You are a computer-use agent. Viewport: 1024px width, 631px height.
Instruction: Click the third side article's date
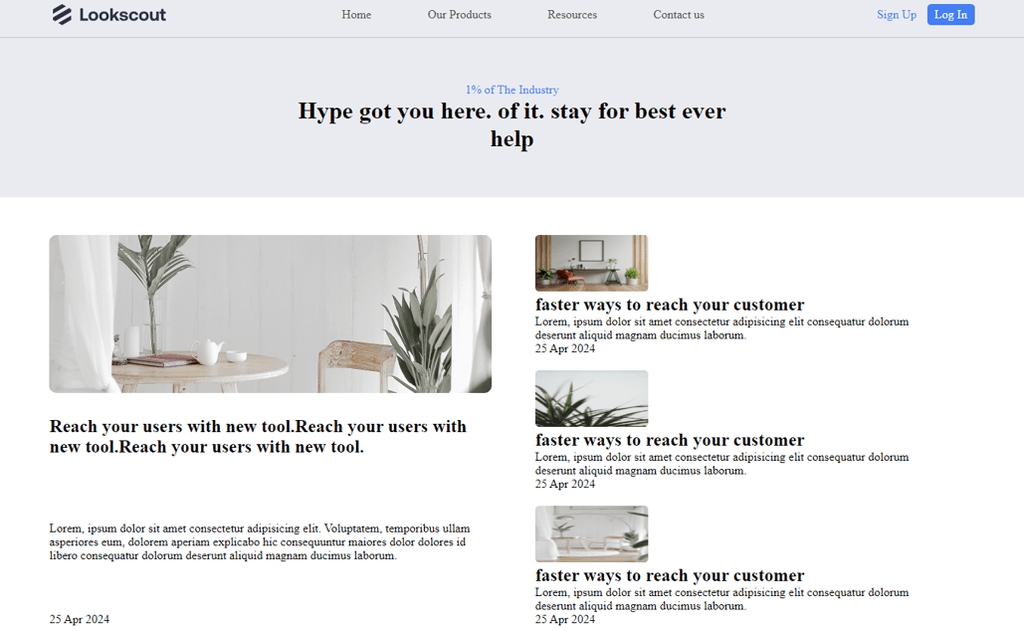565,619
